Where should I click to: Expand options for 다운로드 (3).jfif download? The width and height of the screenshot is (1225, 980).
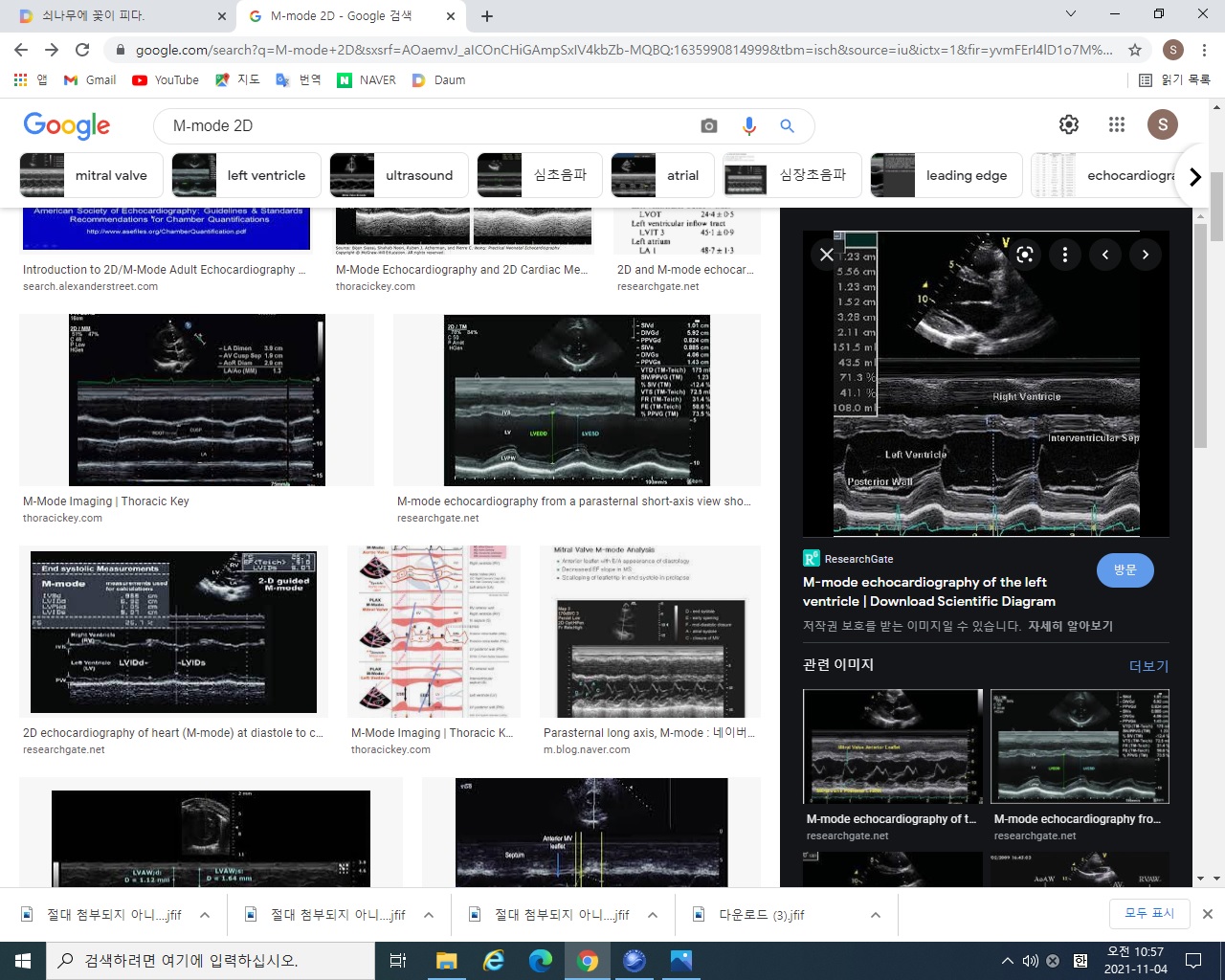pos(876,915)
